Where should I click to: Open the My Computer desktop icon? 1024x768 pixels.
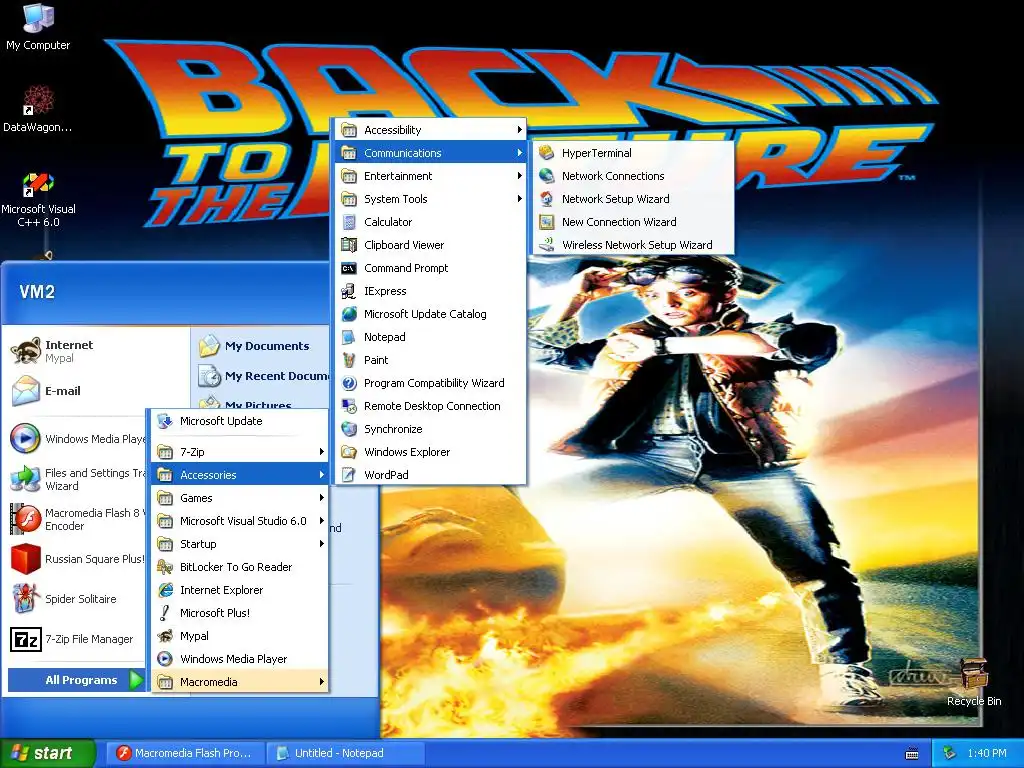(x=38, y=27)
